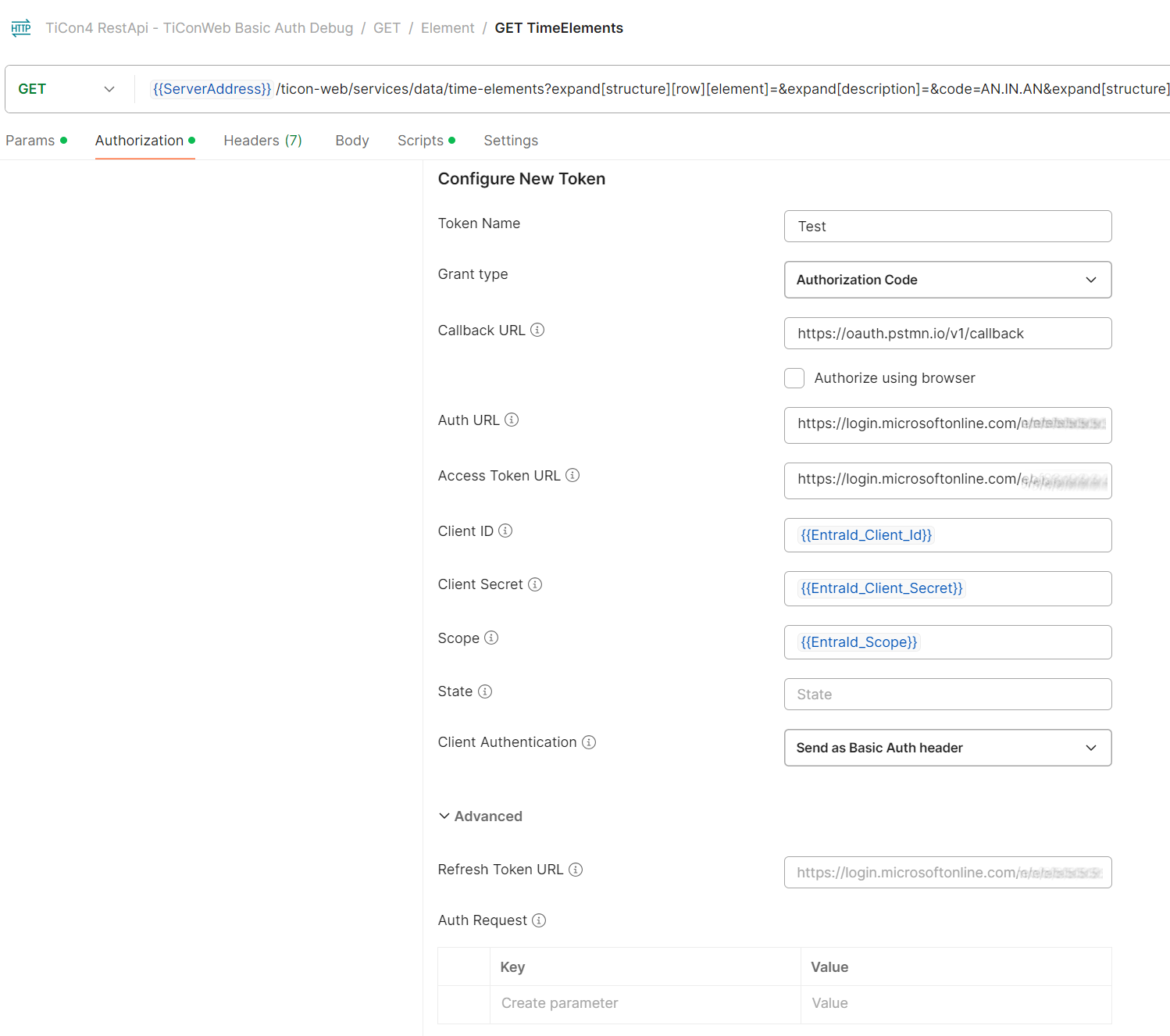Click the State input field
The width and height of the screenshot is (1170, 1036).
tap(947, 695)
